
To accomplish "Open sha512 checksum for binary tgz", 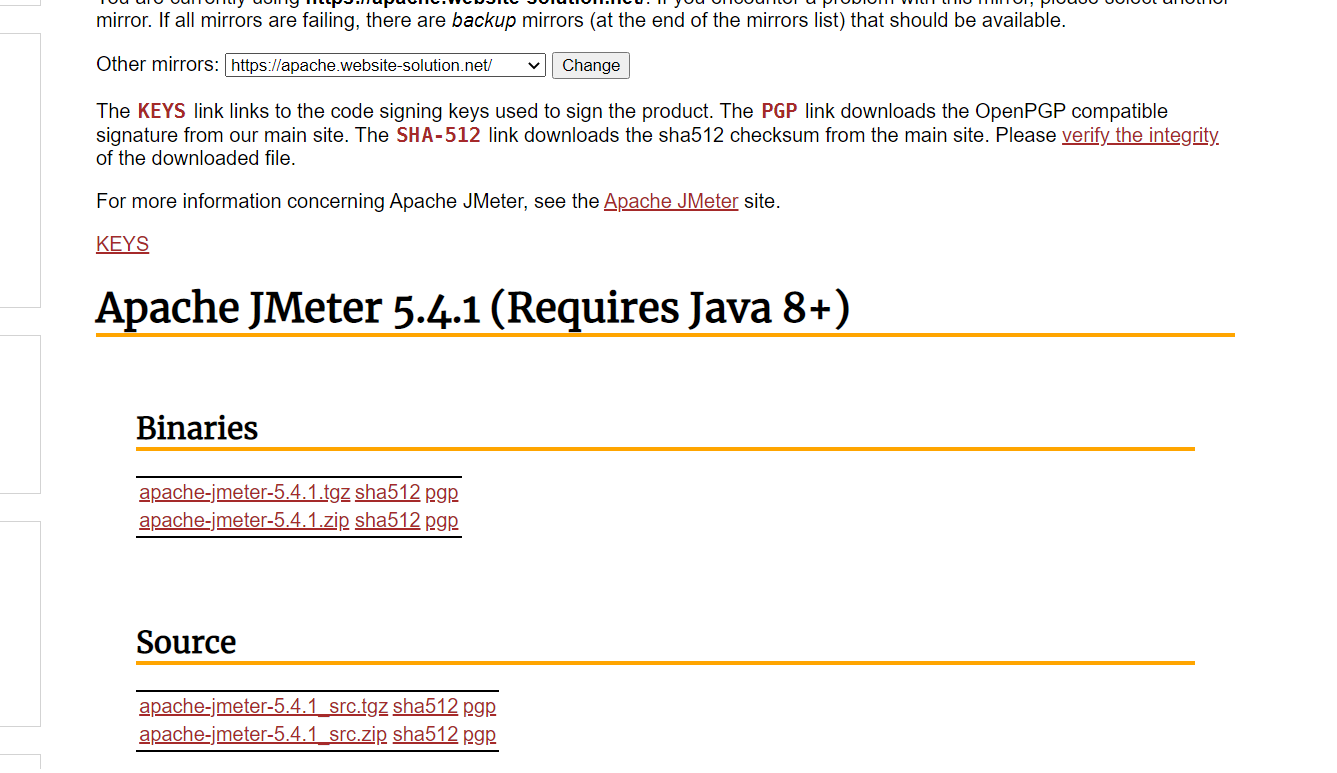I will [387, 492].
